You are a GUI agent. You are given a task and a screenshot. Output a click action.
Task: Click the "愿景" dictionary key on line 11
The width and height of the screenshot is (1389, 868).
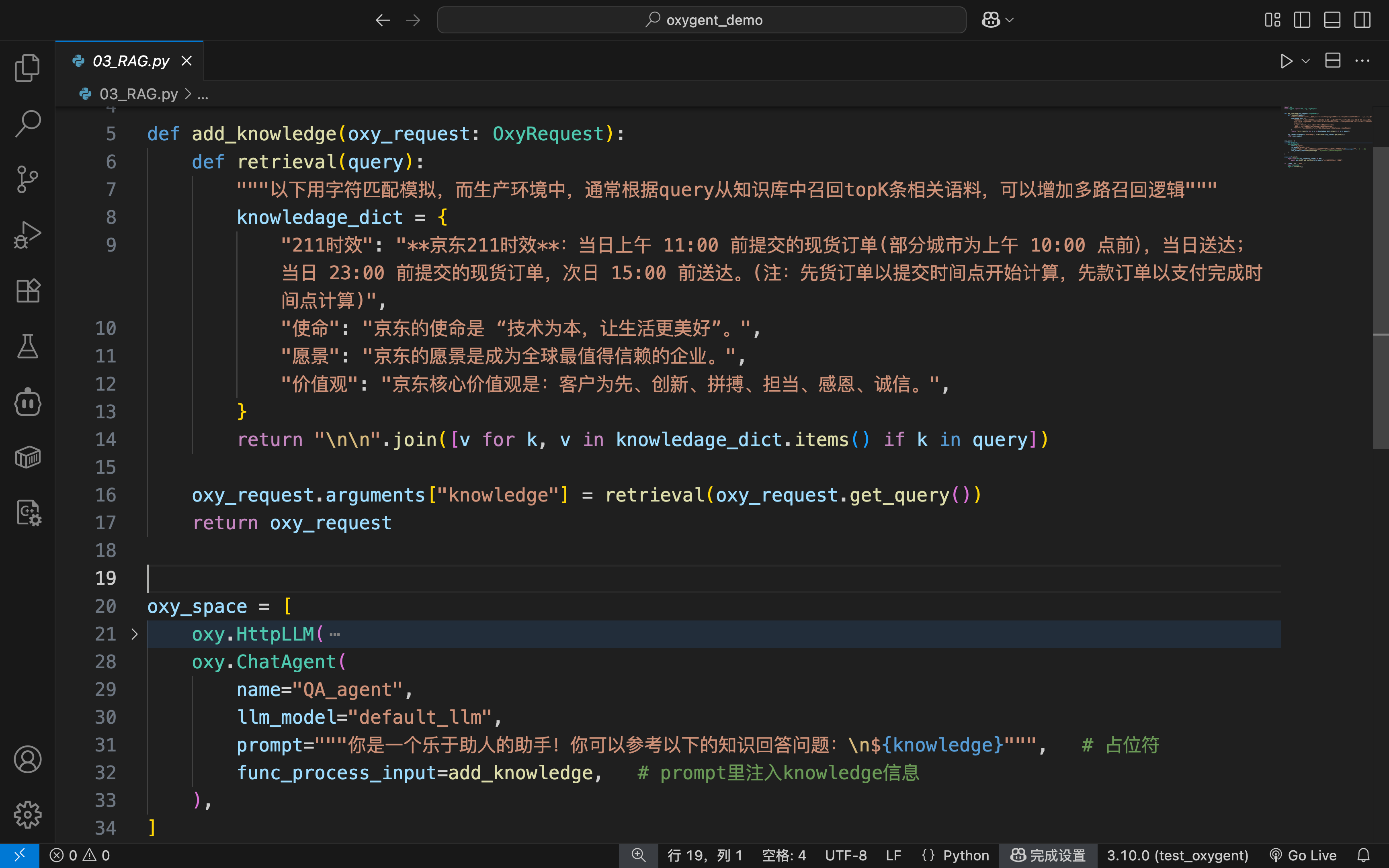[311, 356]
